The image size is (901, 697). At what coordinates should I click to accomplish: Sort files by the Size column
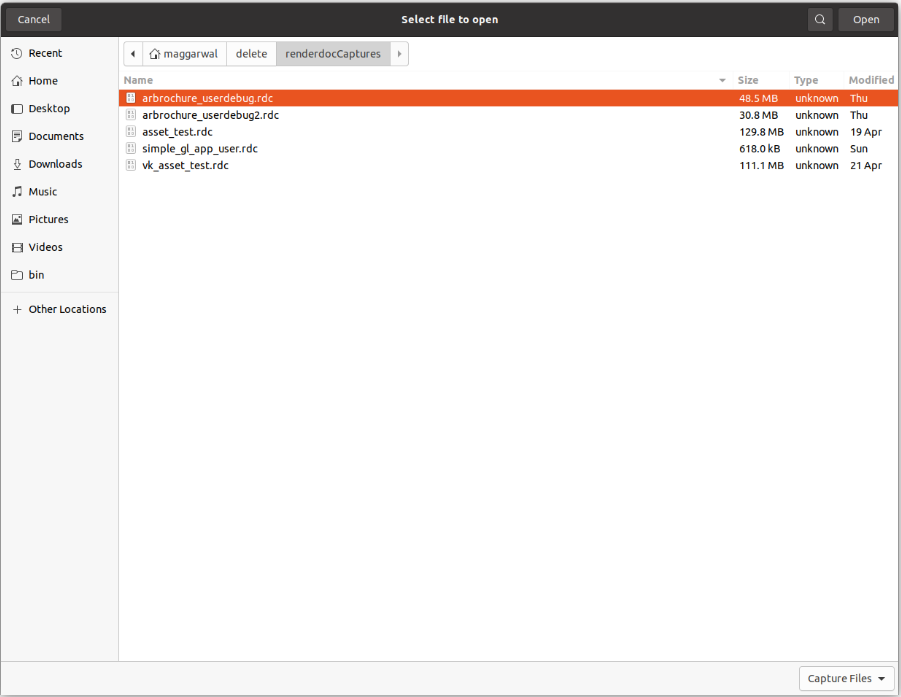point(748,80)
